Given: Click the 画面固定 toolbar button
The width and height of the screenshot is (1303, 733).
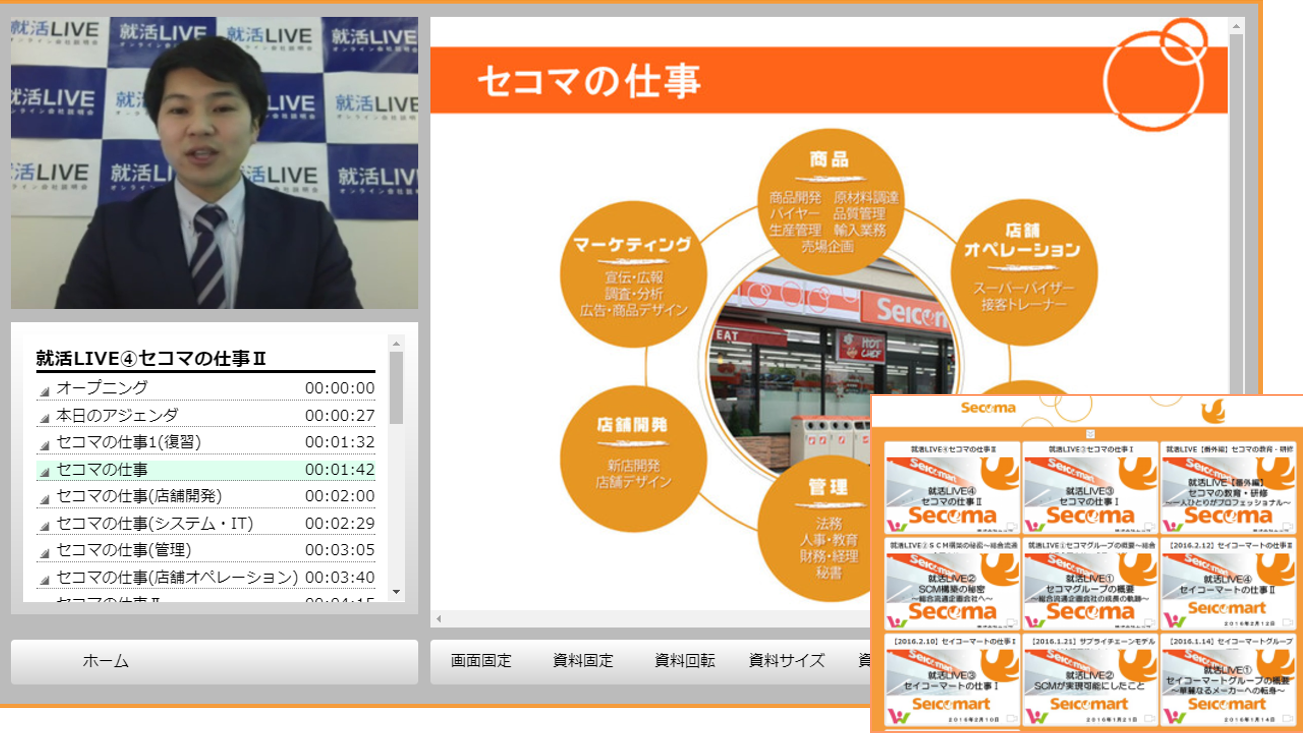Looking at the screenshot, I should [481, 661].
